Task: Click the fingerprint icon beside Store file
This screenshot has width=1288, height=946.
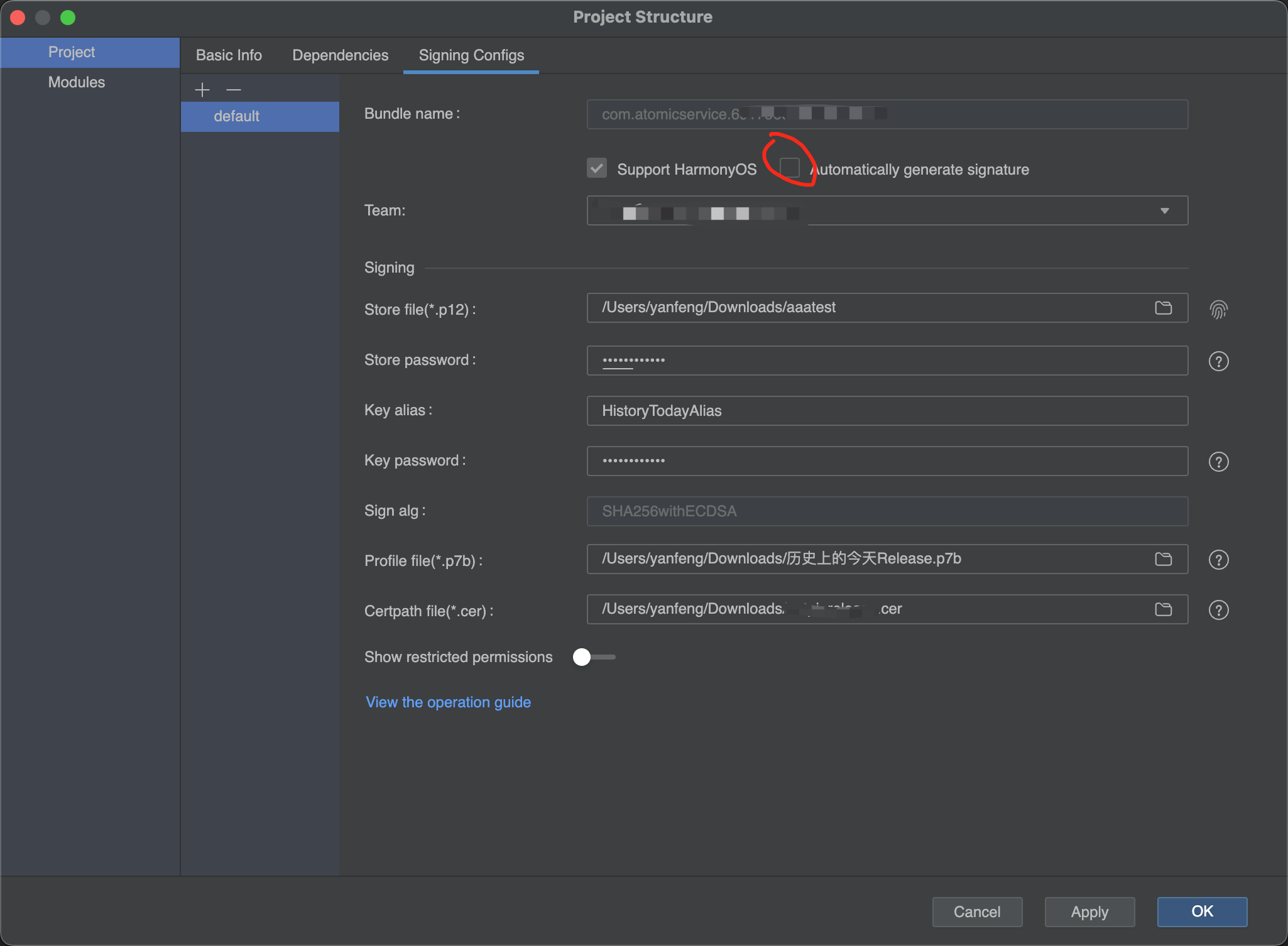Action: click(1218, 309)
